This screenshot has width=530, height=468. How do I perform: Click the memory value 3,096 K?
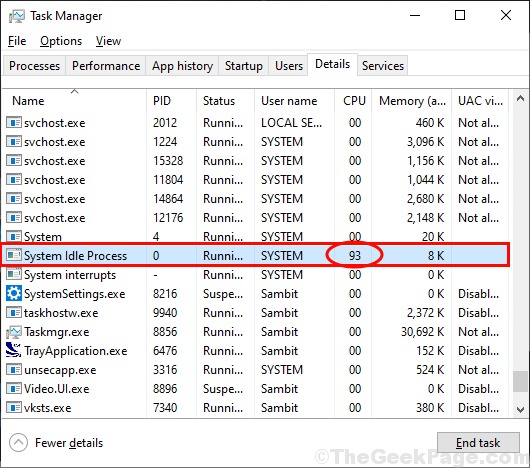click(x=426, y=142)
